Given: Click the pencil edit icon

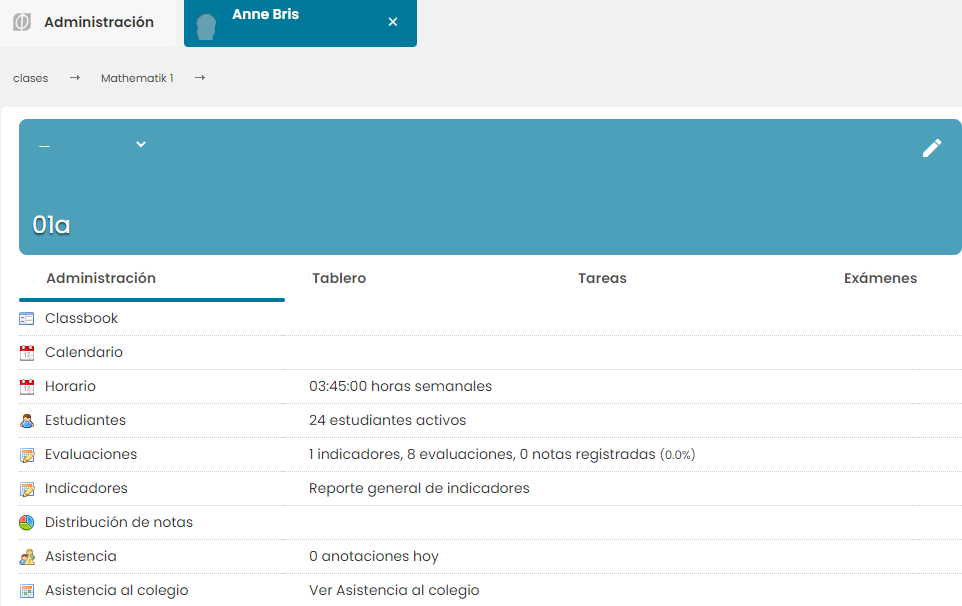Looking at the screenshot, I should click(x=931, y=148).
